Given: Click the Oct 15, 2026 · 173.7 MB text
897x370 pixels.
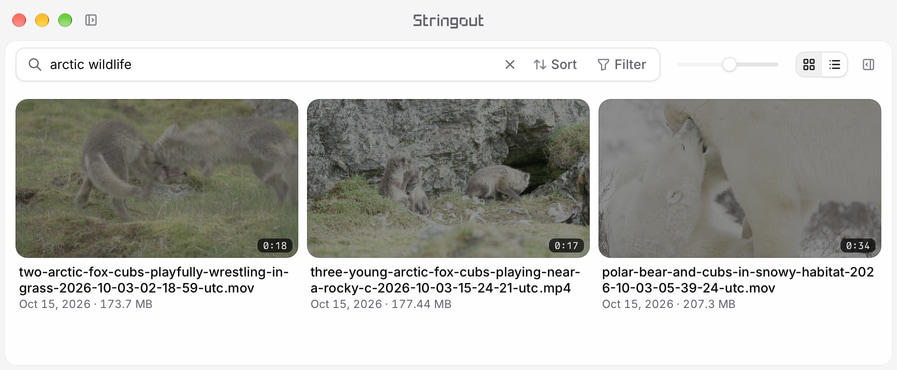Looking at the screenshot, I should (86, 304).
